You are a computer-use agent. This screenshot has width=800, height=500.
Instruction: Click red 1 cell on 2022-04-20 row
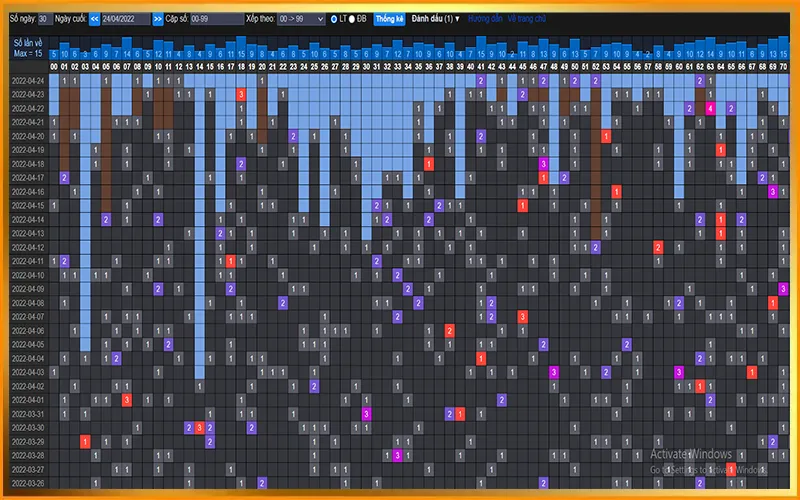(606, 136)
